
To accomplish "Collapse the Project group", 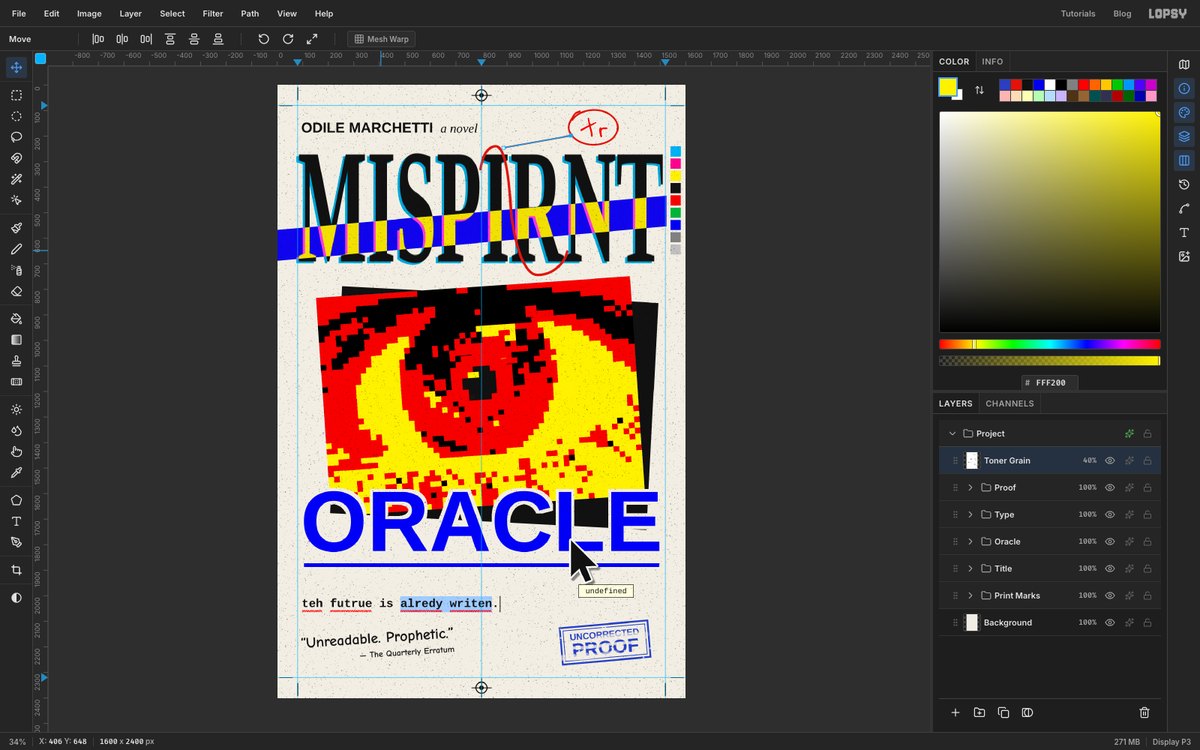I will (x=952, y=434).
